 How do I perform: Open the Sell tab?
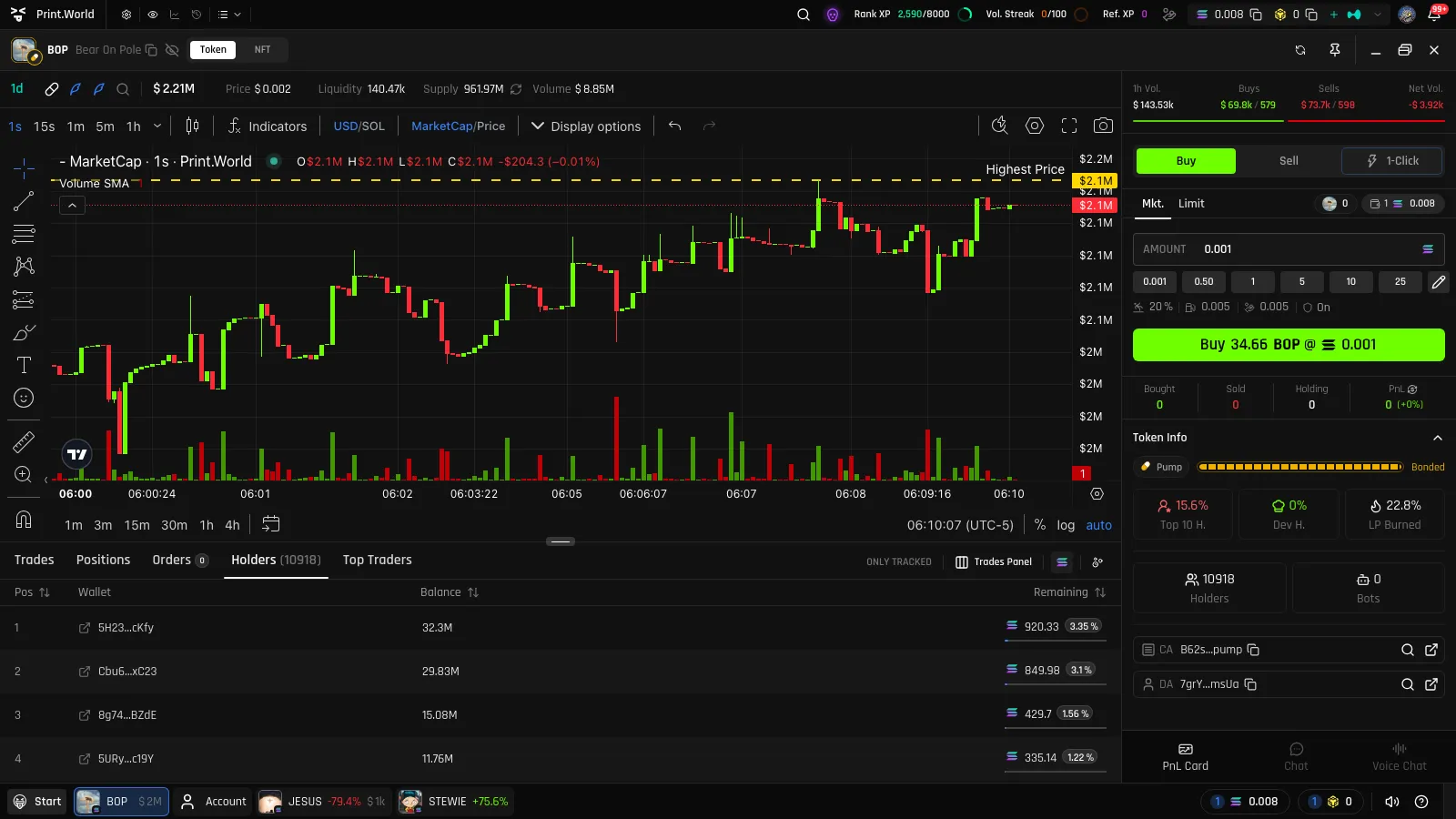point(1289,161)
